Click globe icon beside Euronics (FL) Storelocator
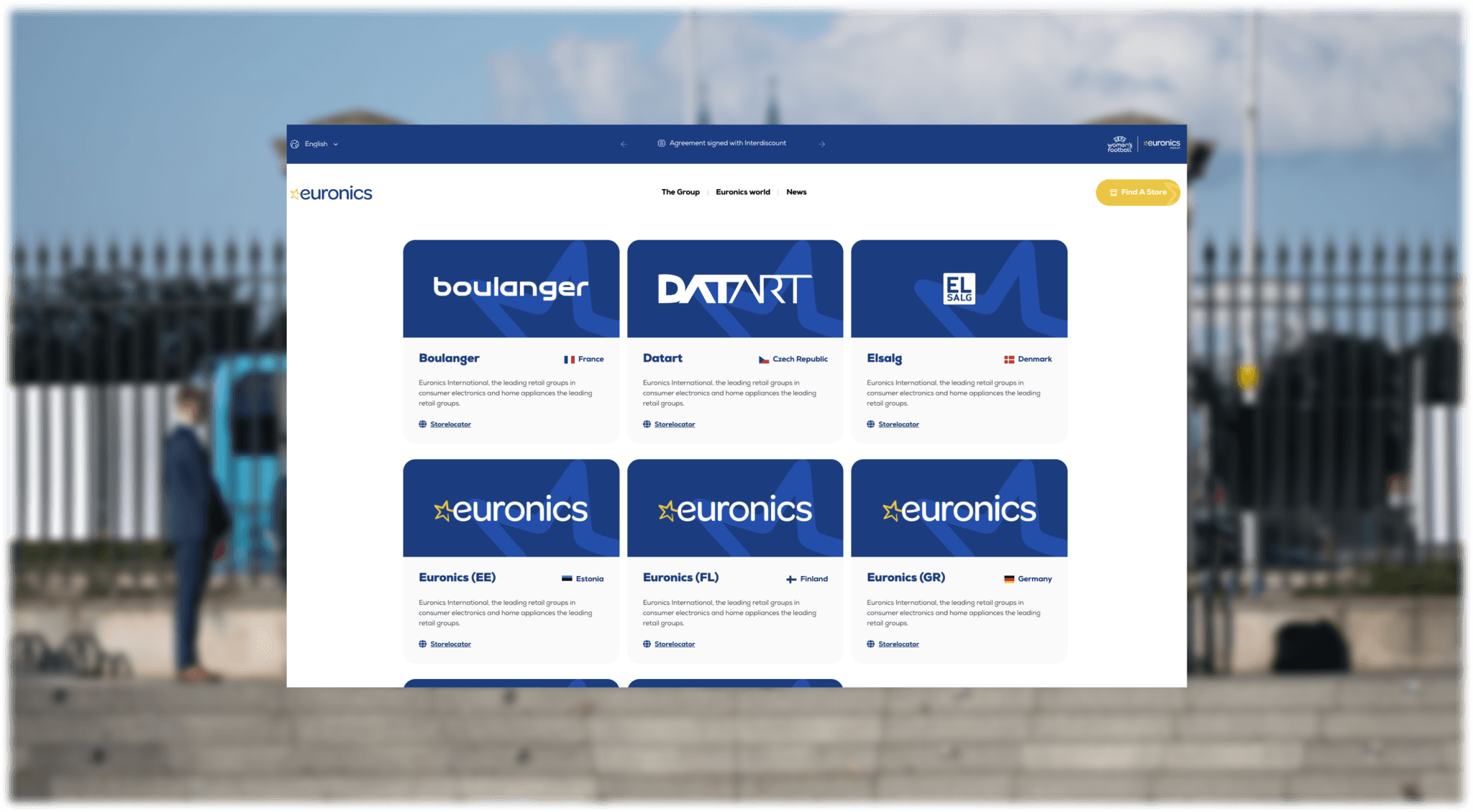Screen dimensions: 1473x812 647,644
